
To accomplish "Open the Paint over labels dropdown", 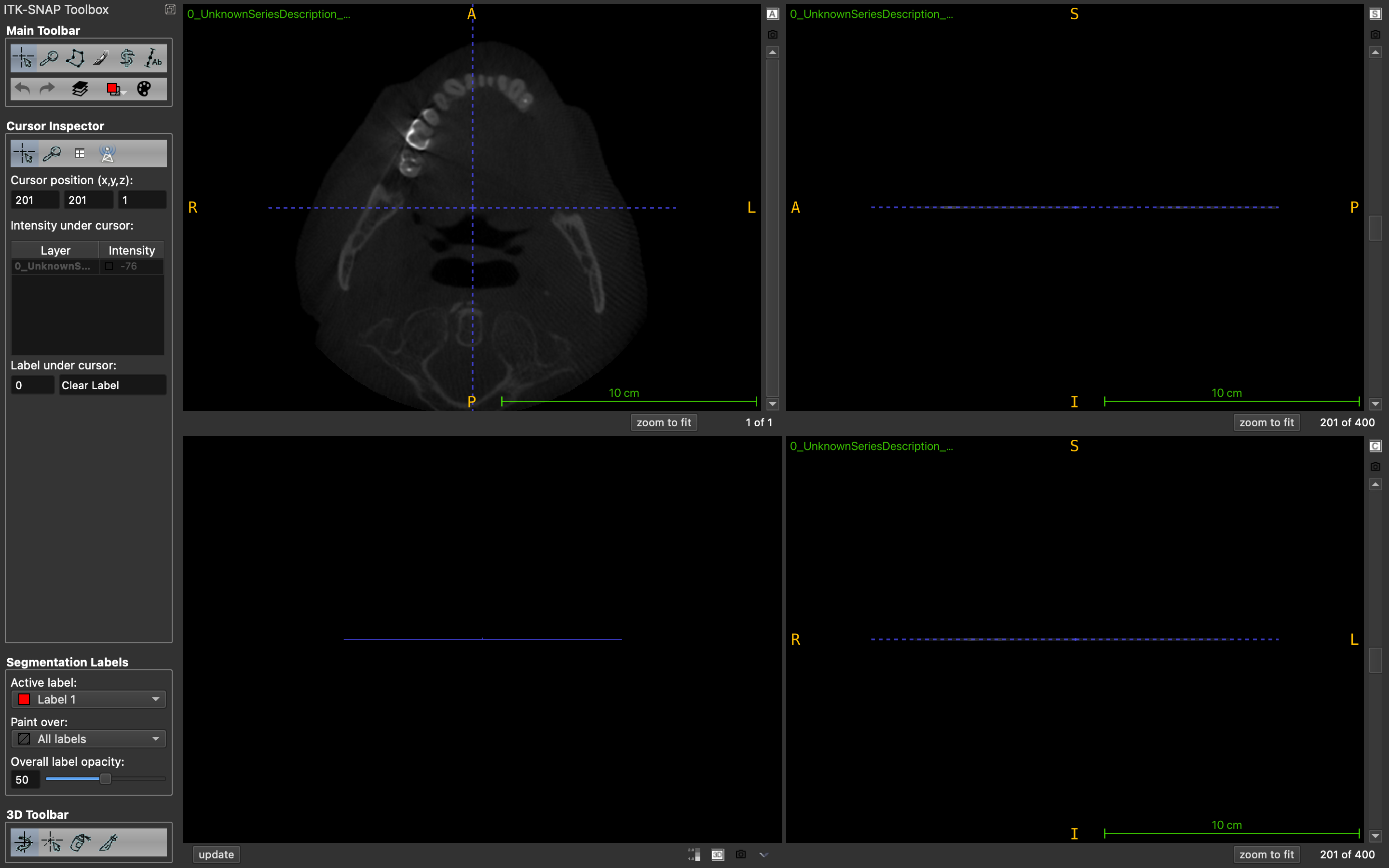I will [88, 739].
